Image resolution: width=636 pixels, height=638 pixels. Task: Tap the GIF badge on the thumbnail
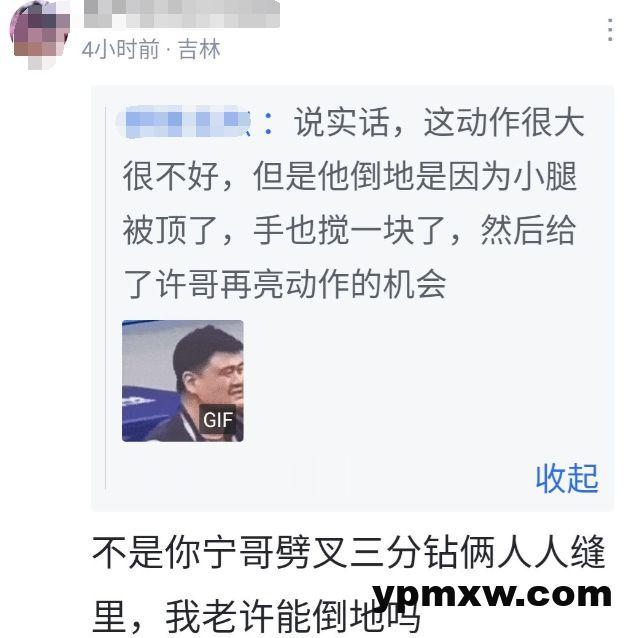pyautogui.click(x=218, y=420)
